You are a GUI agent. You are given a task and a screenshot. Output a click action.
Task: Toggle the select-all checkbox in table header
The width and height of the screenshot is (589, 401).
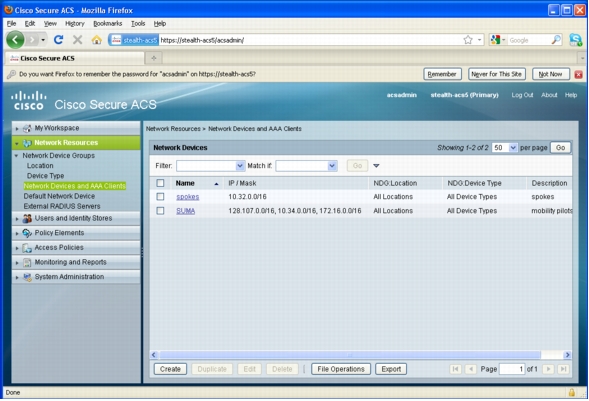click(x=160, y=183)
